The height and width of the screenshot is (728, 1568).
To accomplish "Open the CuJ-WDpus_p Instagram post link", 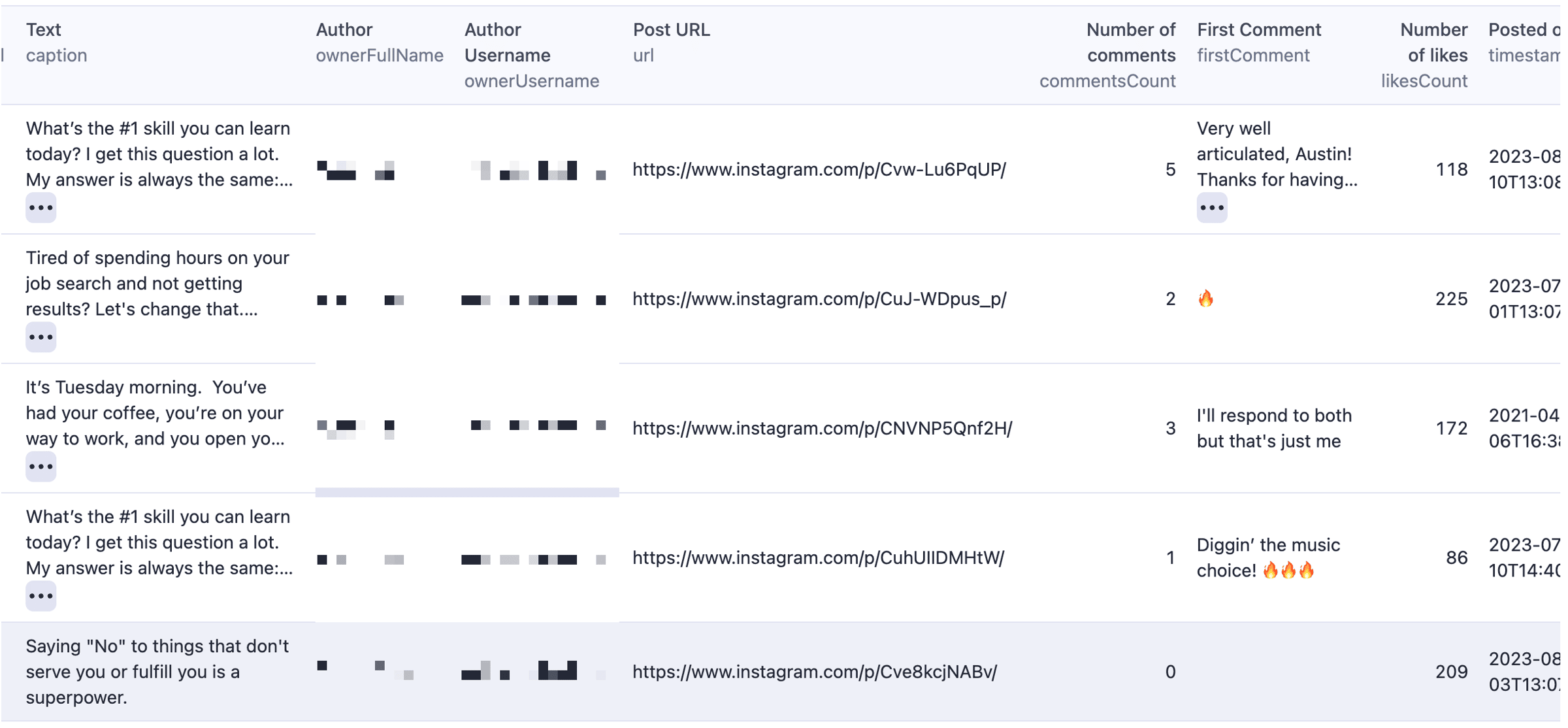I will coord(819,299).
